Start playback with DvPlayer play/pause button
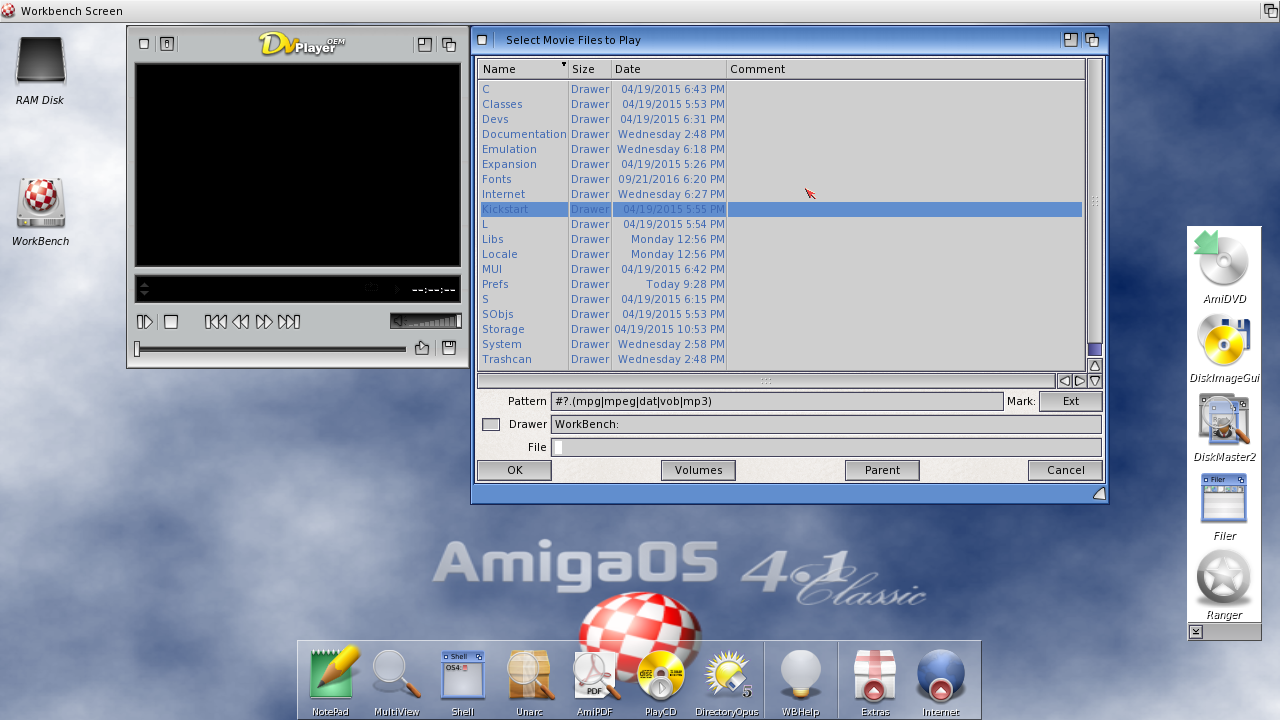 click(x=145, y=322)
